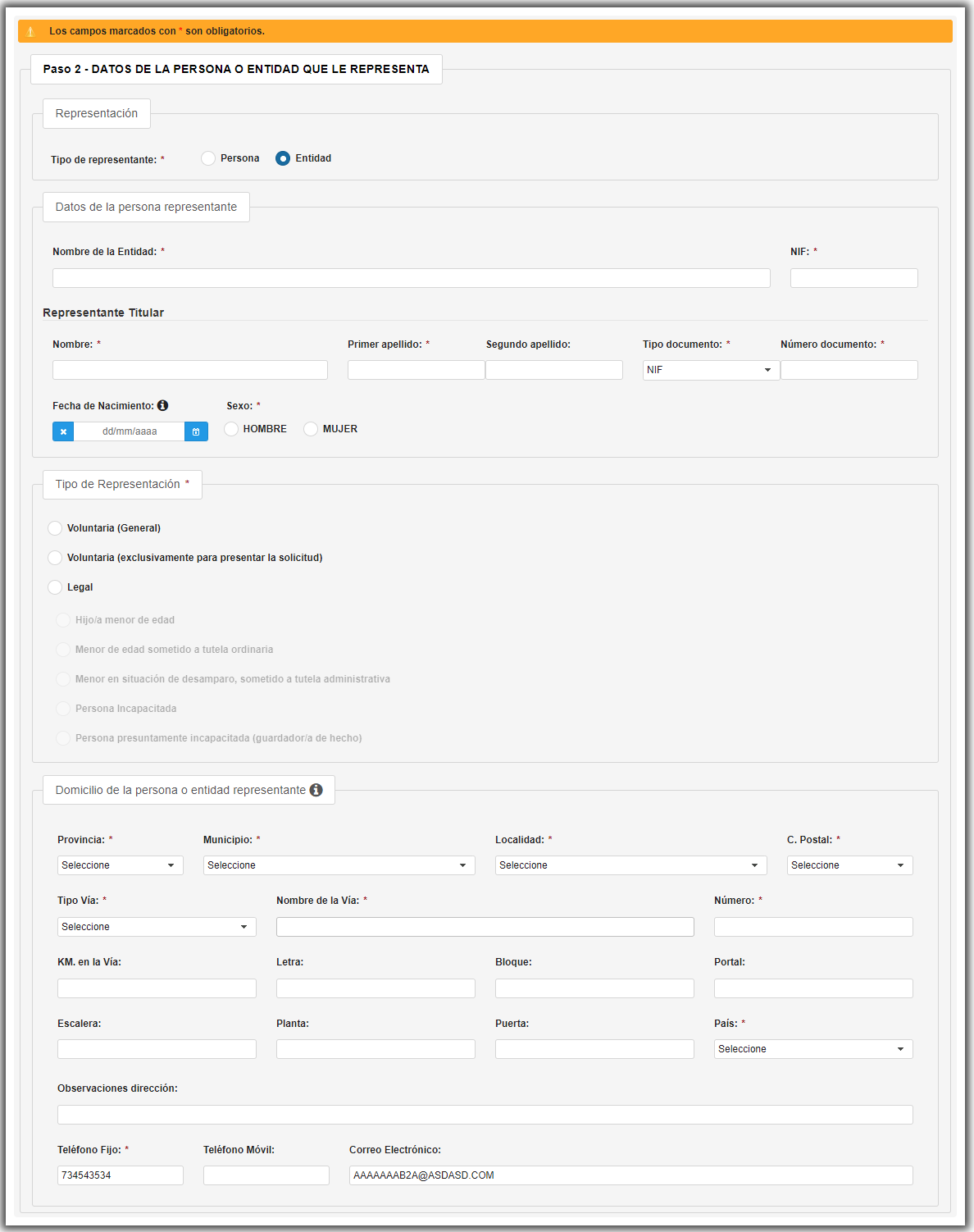Click the info icon beside Domicilio heading
Screen dimensions: 974x1232
point(316,790)
